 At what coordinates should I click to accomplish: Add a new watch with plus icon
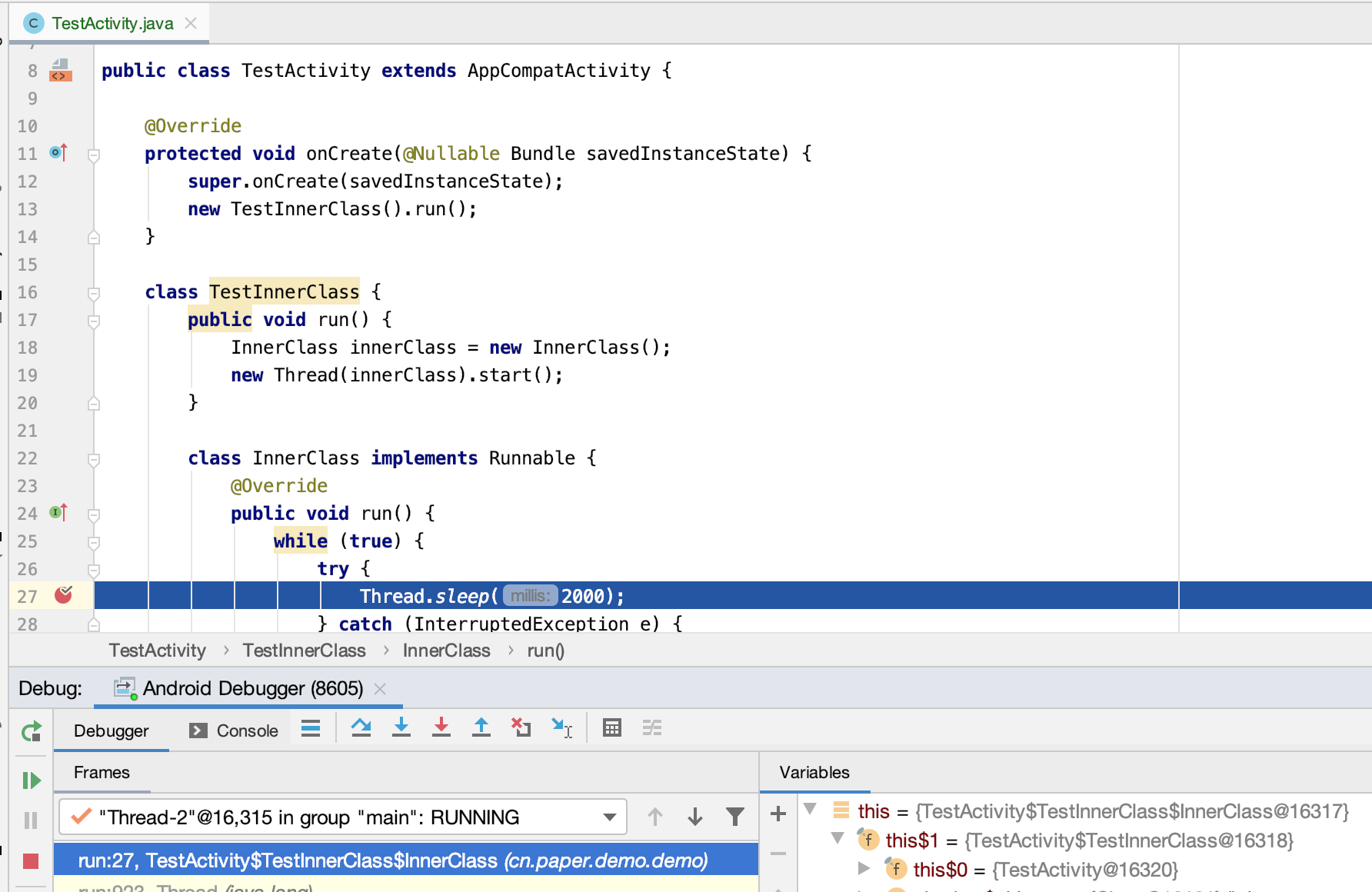pyautogui.click(x=778, y=814)
